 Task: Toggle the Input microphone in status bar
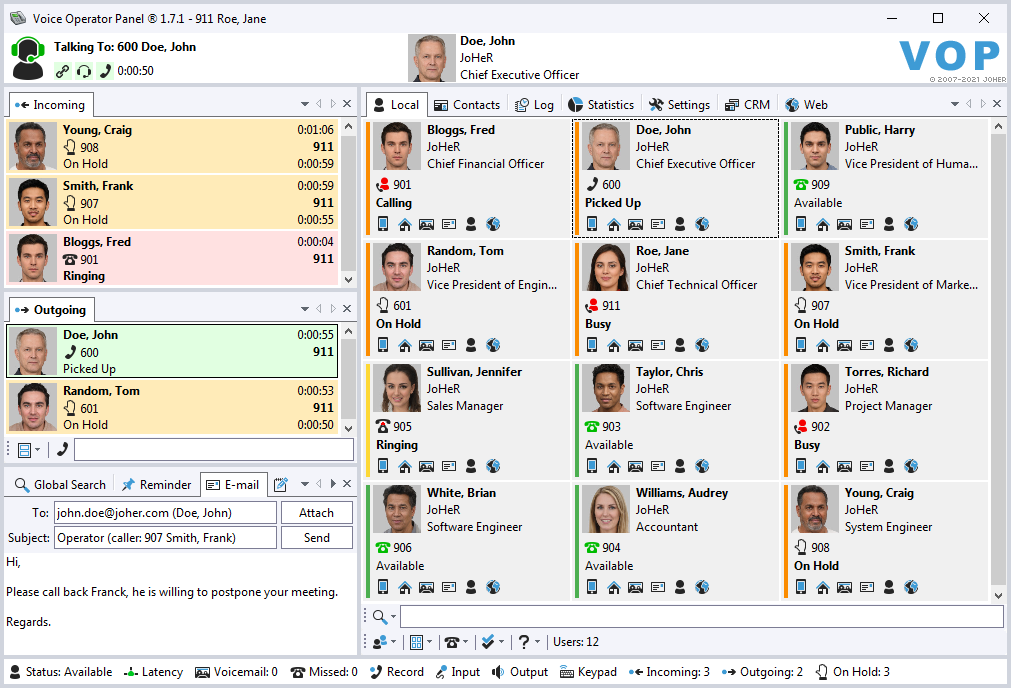(458, 672)
